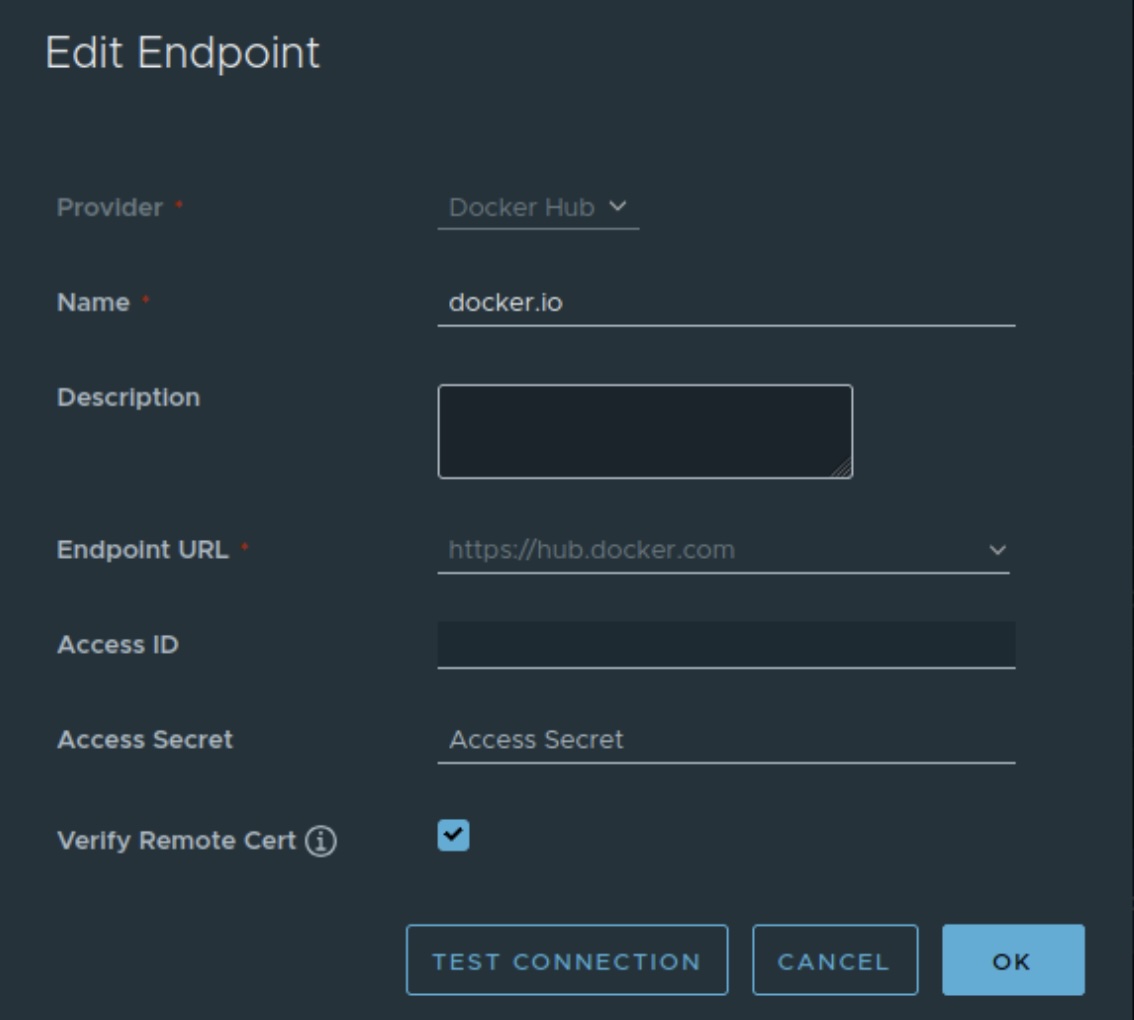The height and width of the screenshot is (1020, 1134).
Task: Click the https://hub.docker.com URL field
Action: [x=700, y=550]
